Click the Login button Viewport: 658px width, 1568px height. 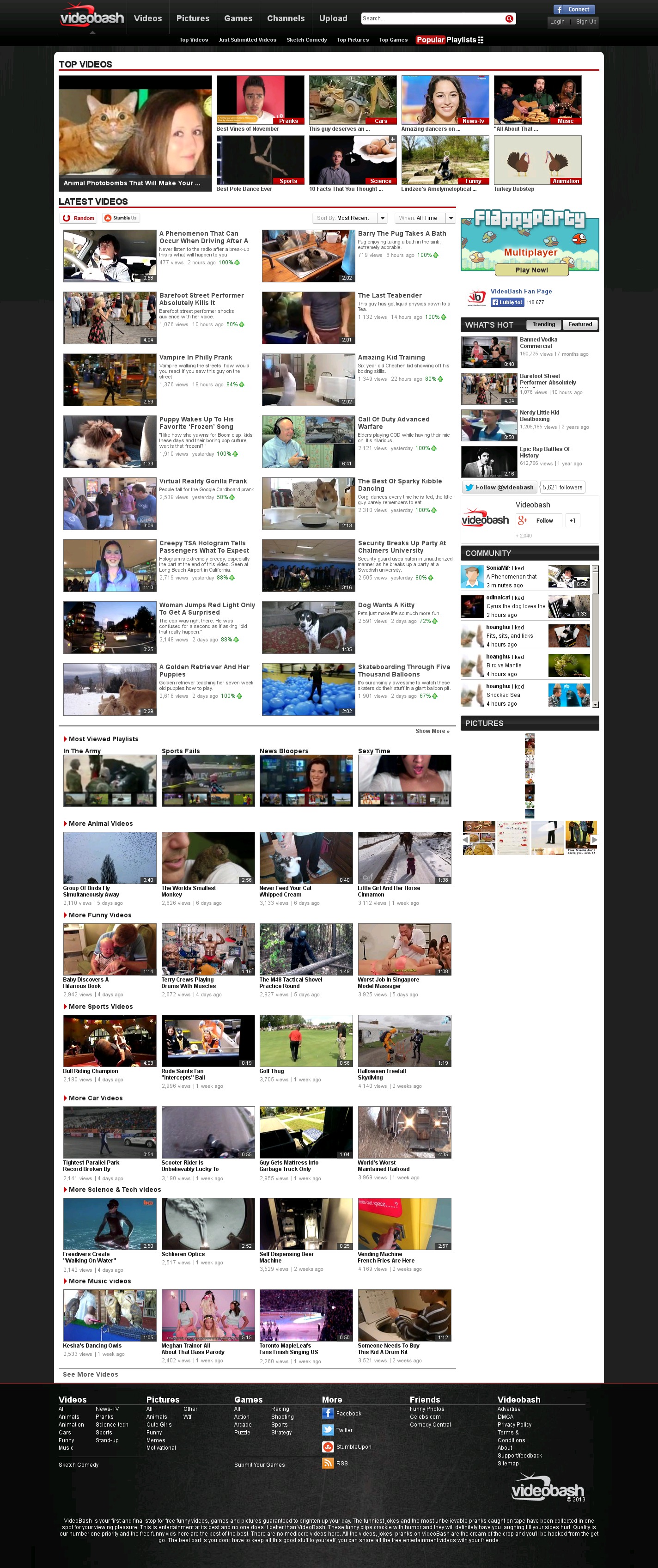pos(557,22)
